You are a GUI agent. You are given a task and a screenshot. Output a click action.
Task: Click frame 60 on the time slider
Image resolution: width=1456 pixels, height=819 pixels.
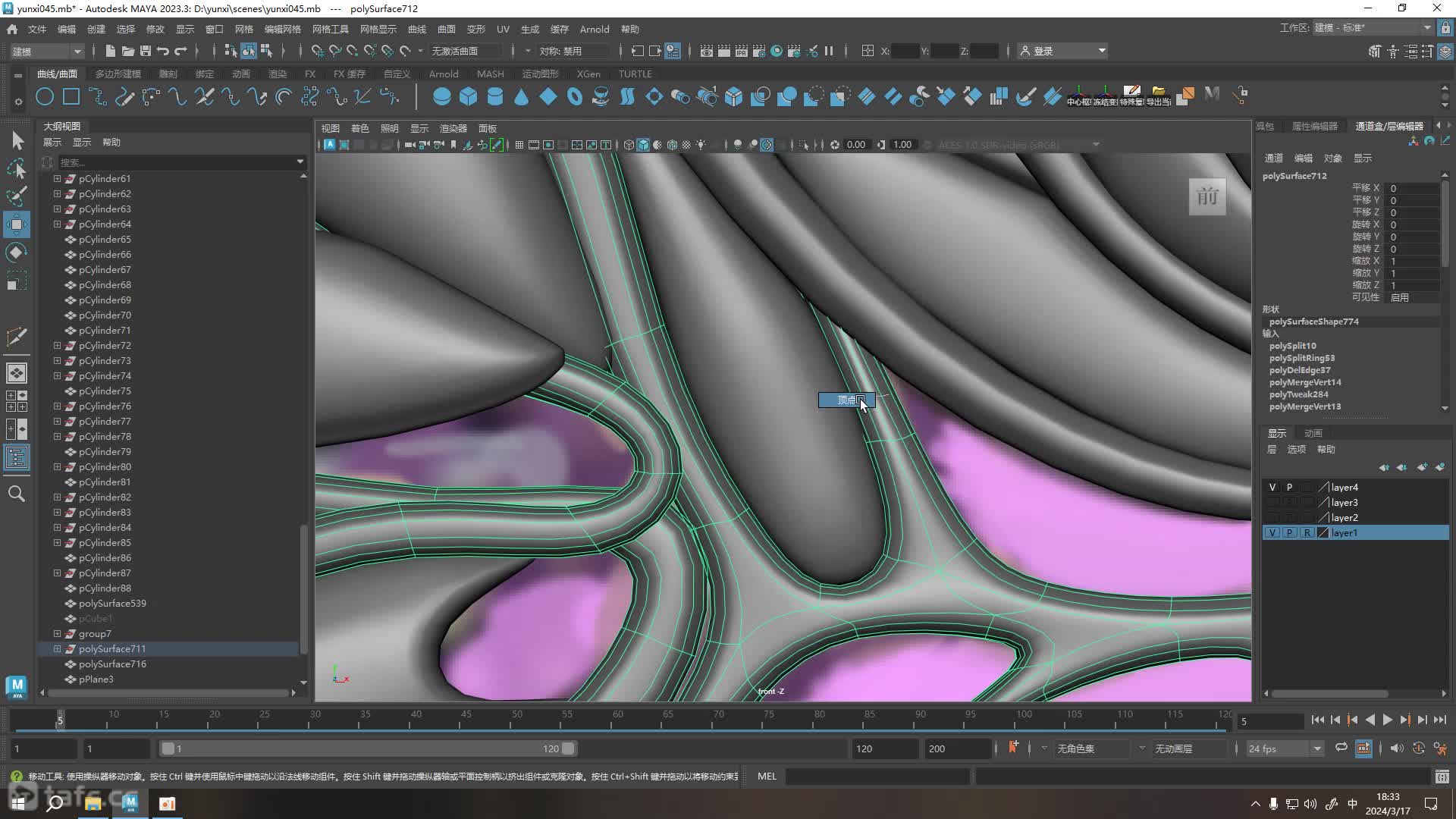(617, 720)
